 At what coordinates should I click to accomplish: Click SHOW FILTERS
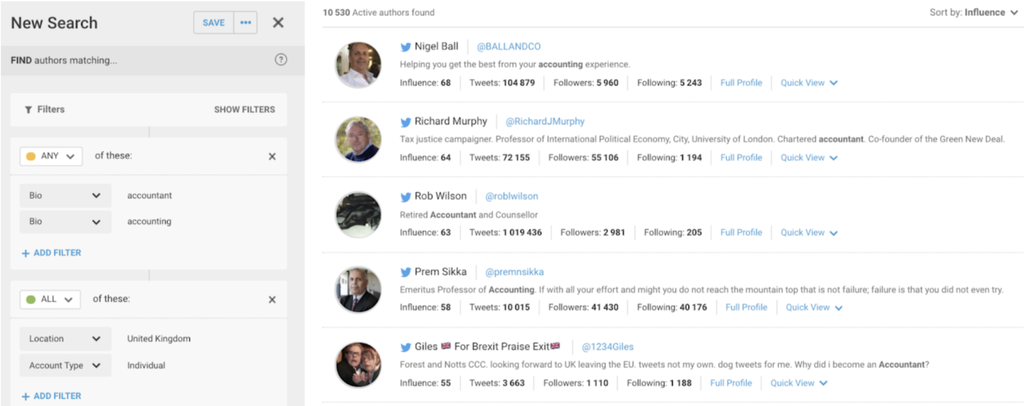tap(244, 110)
